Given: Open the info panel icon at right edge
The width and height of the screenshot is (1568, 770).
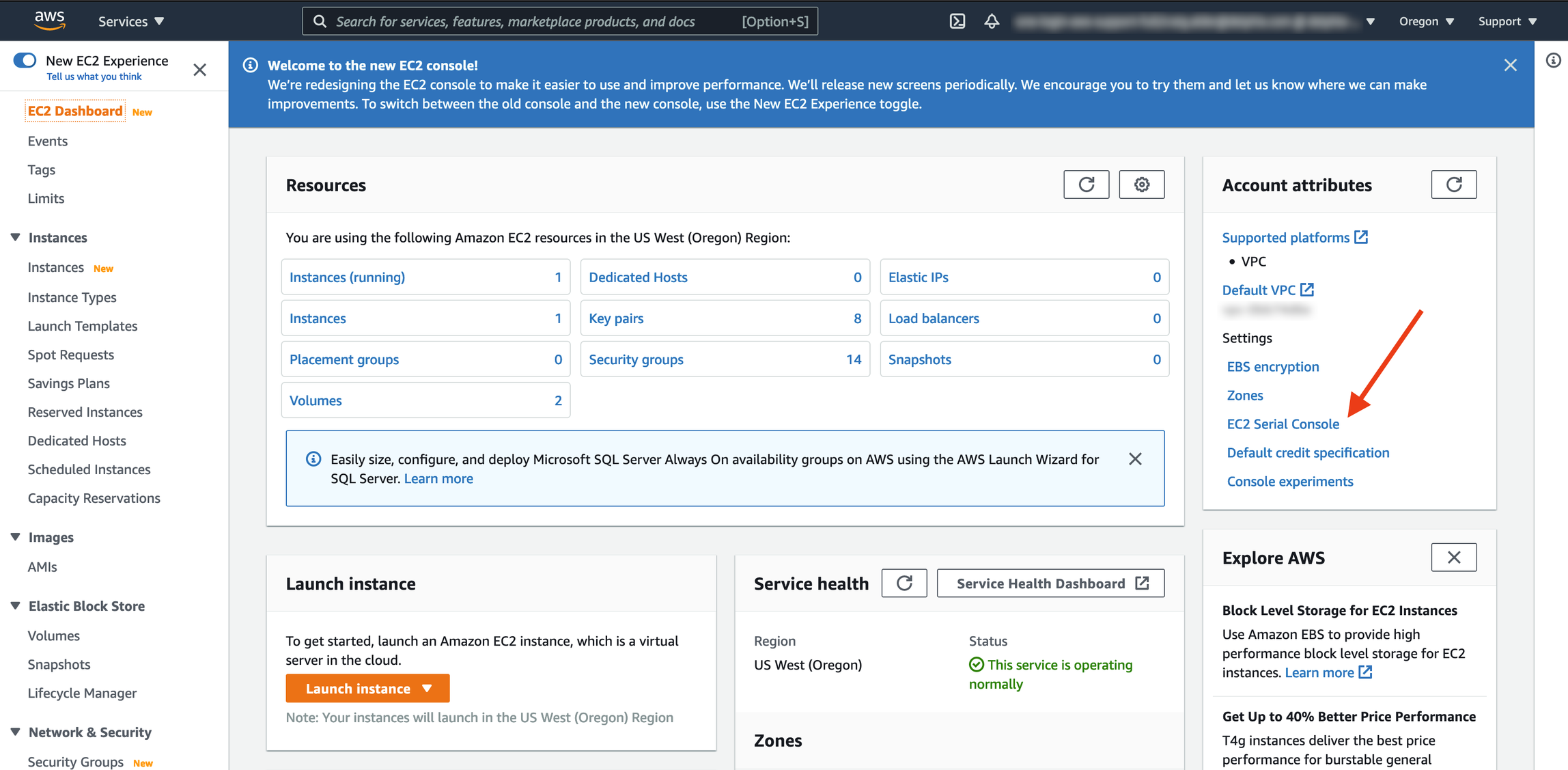Looking at the screenshot, I should tap(1553, 61).
